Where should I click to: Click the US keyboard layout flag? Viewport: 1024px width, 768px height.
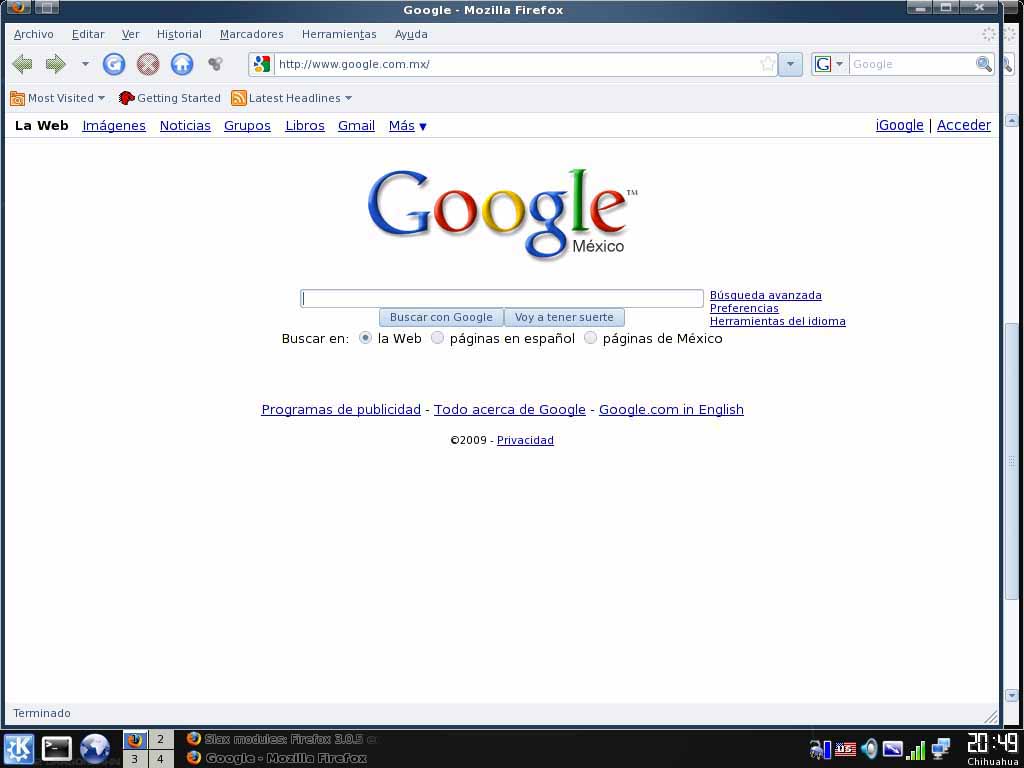click(846, 748)
